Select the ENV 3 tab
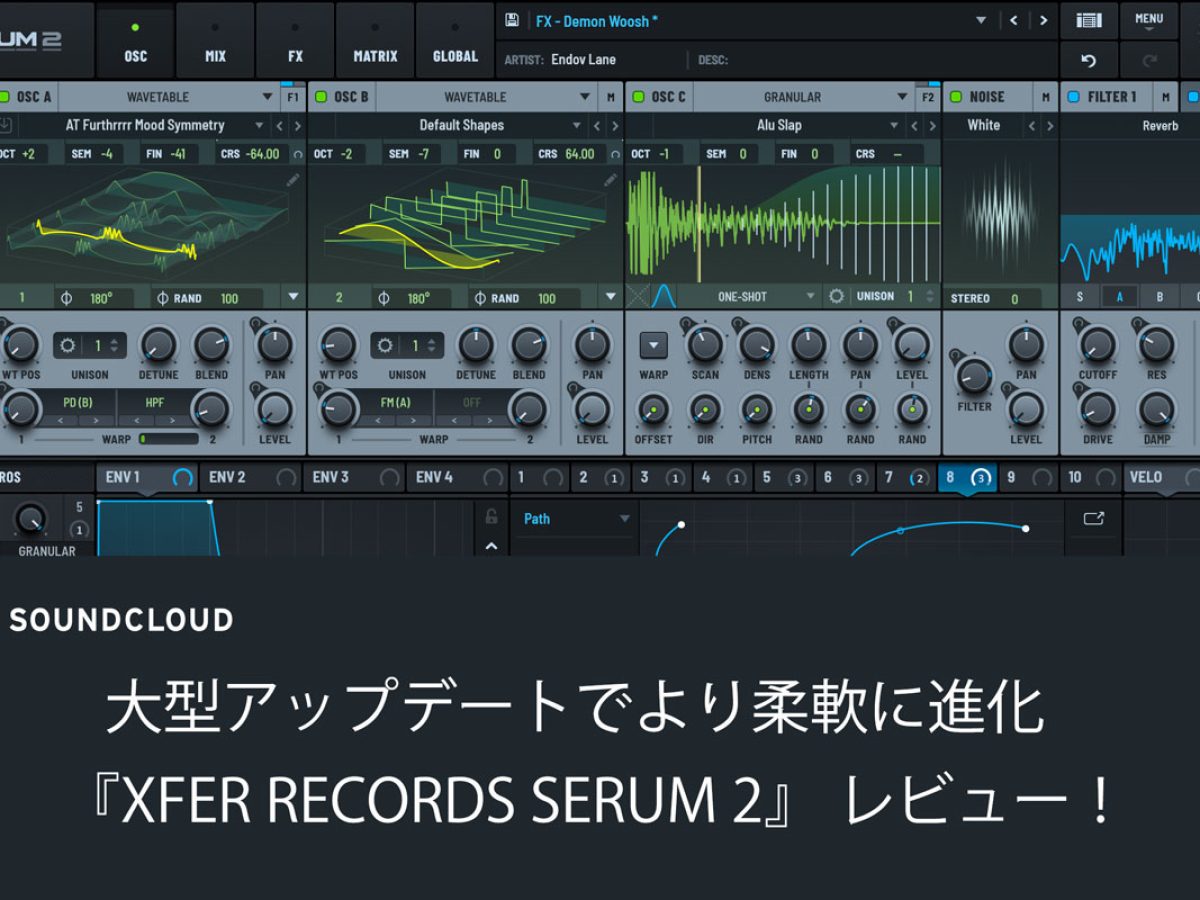 coord(353,478)
